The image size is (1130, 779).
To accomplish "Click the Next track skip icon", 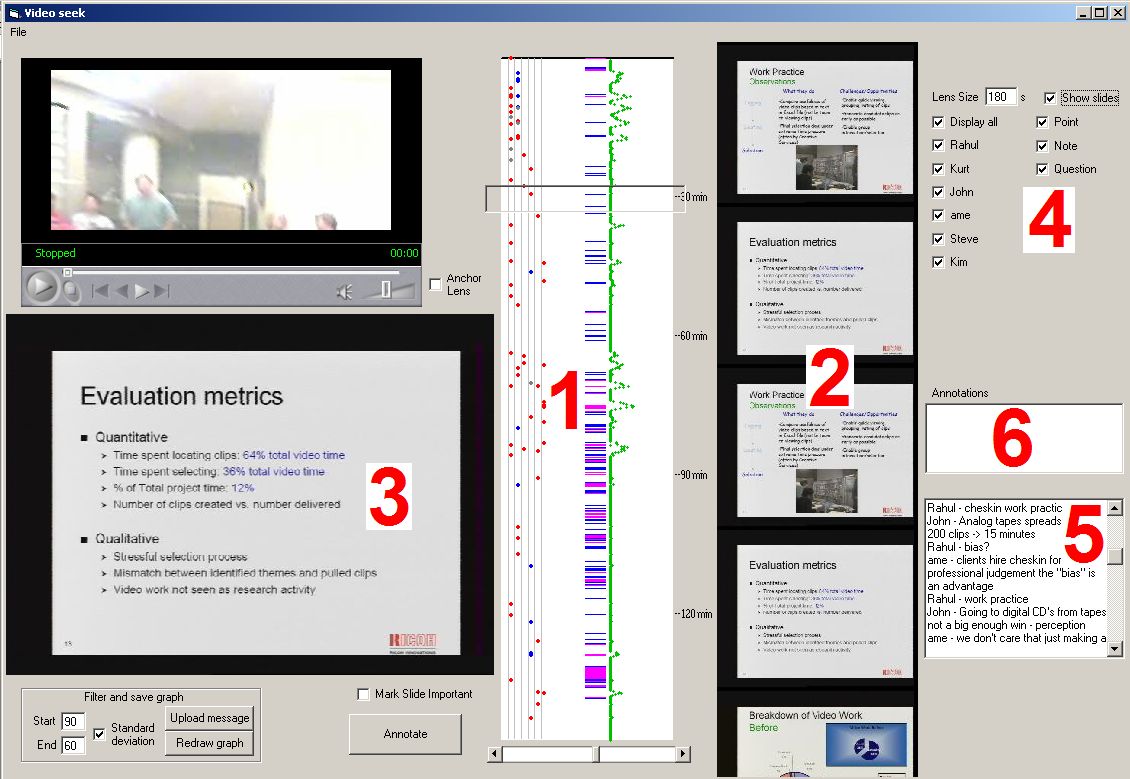I will 161,291.
